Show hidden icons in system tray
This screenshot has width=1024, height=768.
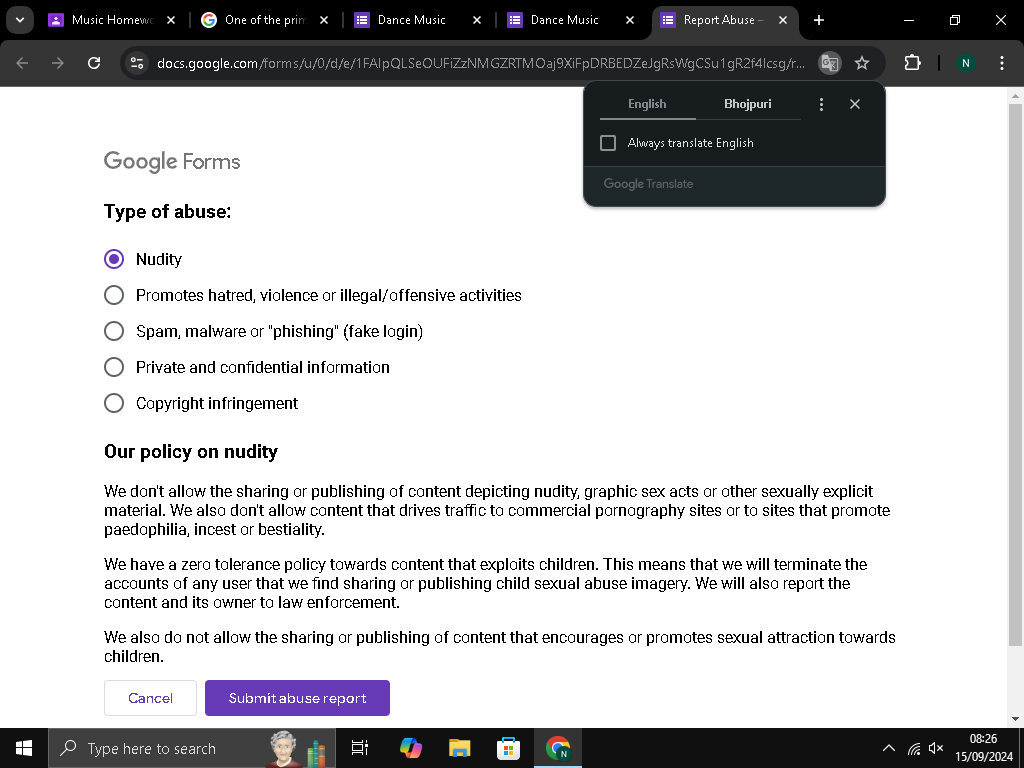[888, 748]
